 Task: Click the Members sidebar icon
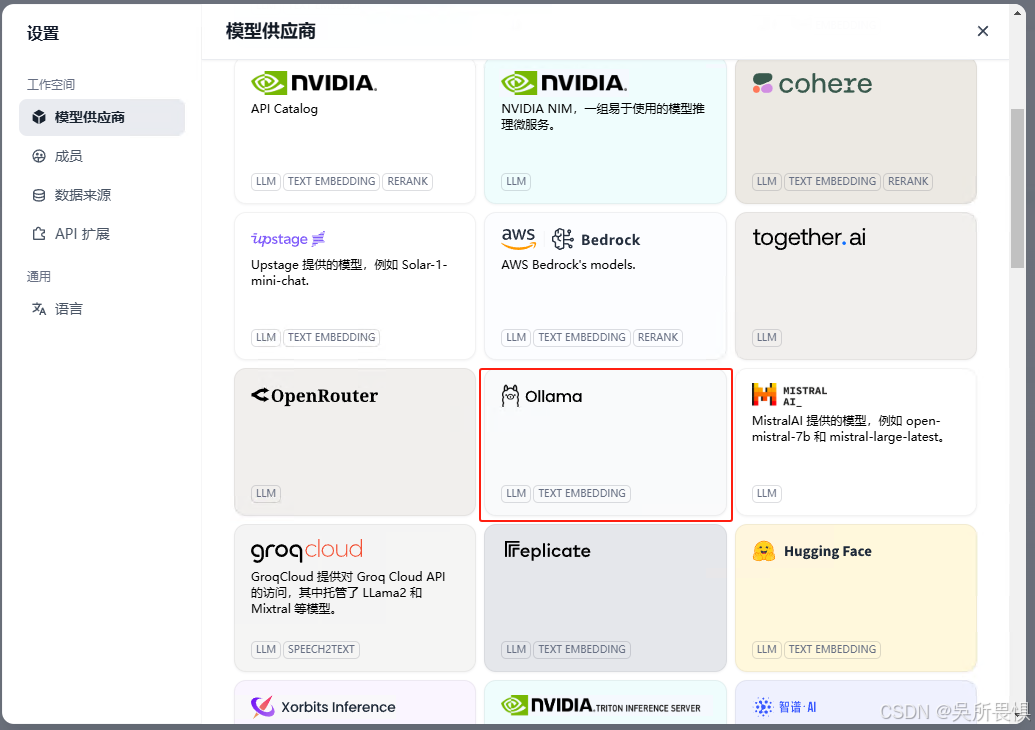pyautogui.click(x=39, y=156)
